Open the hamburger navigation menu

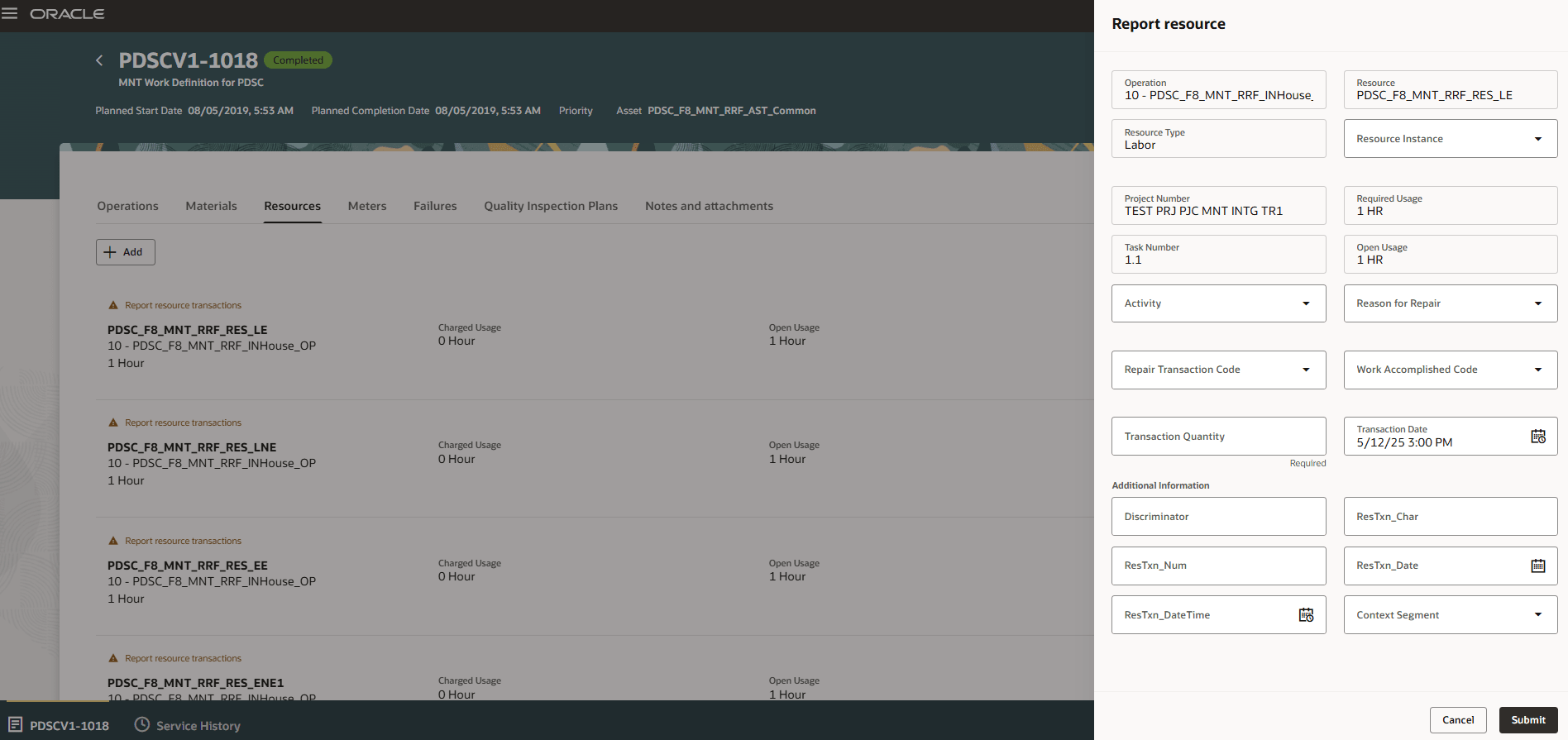click(x=10, y=14)
